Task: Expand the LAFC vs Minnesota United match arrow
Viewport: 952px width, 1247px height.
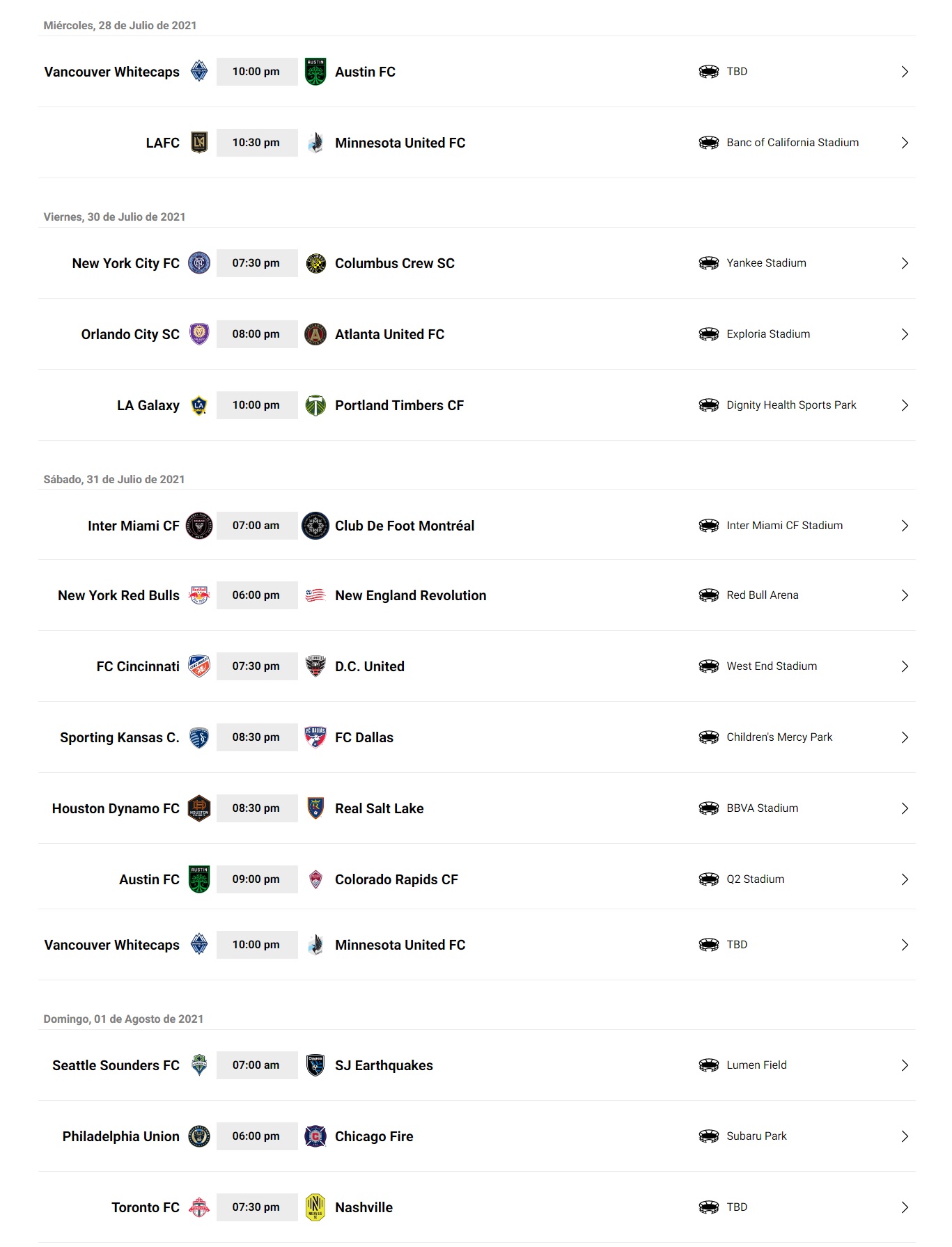Action: coord(905,143)
